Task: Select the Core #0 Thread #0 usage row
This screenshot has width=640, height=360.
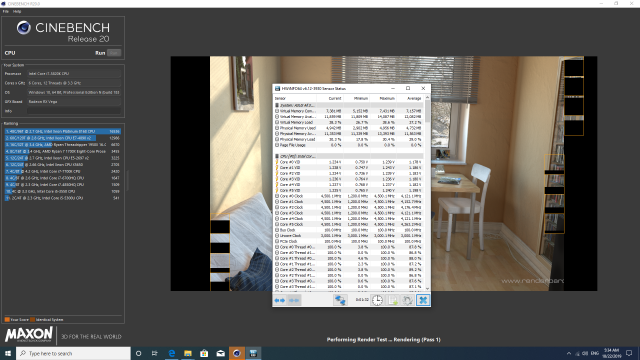Action: point(348,247)
